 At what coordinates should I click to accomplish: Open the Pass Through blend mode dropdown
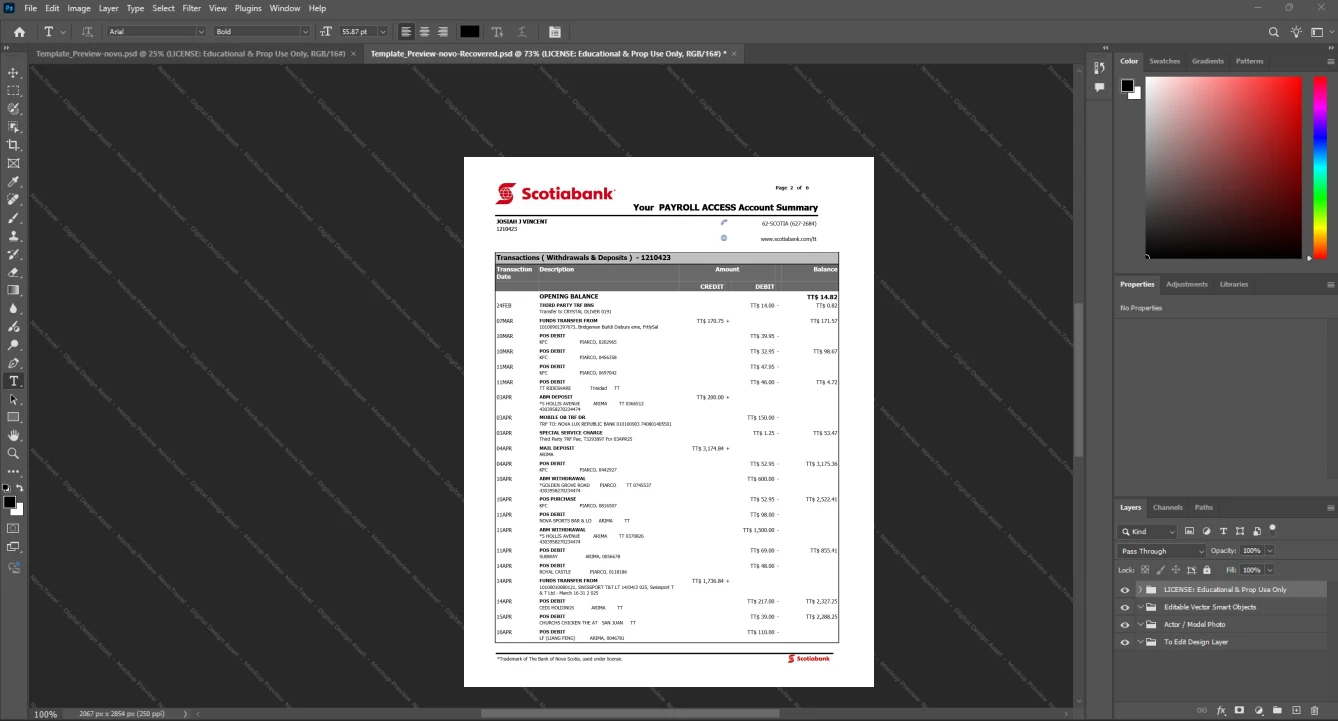(x=1162, y=551)
